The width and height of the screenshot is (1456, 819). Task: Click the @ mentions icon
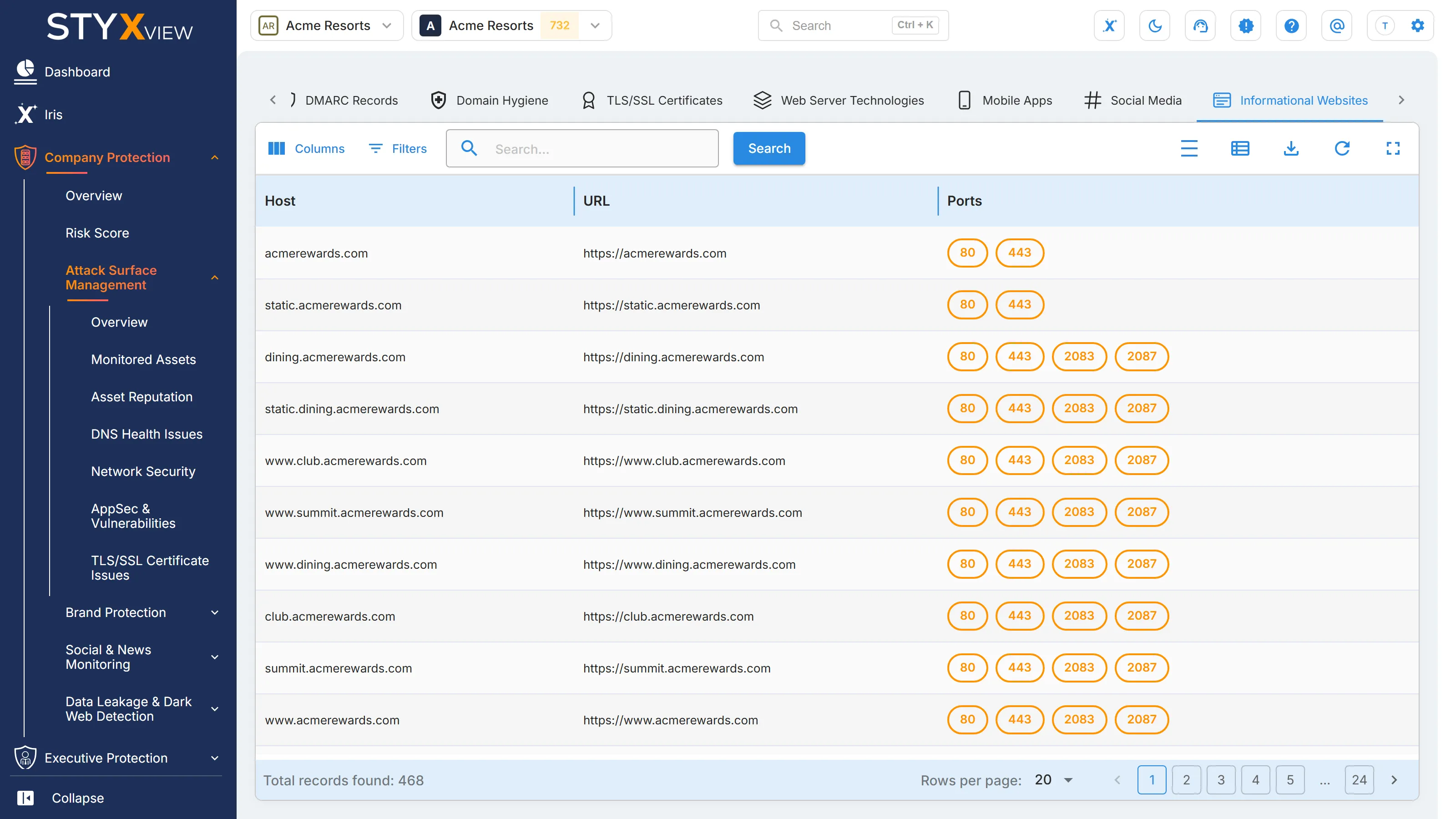click(x=1337, y=25)
